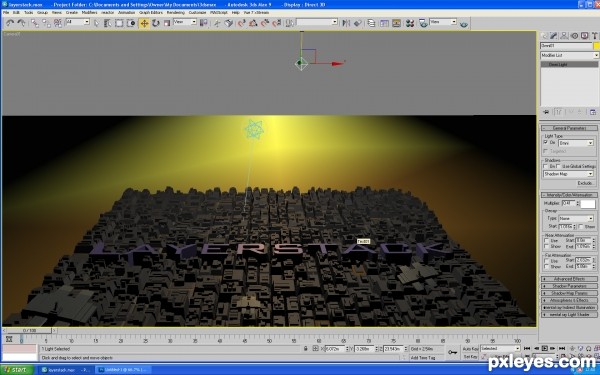The height and width of the screenshot is (375, 600).
Task: Enable Near Attenuation Use checkbox
Action: coord(546,241)
